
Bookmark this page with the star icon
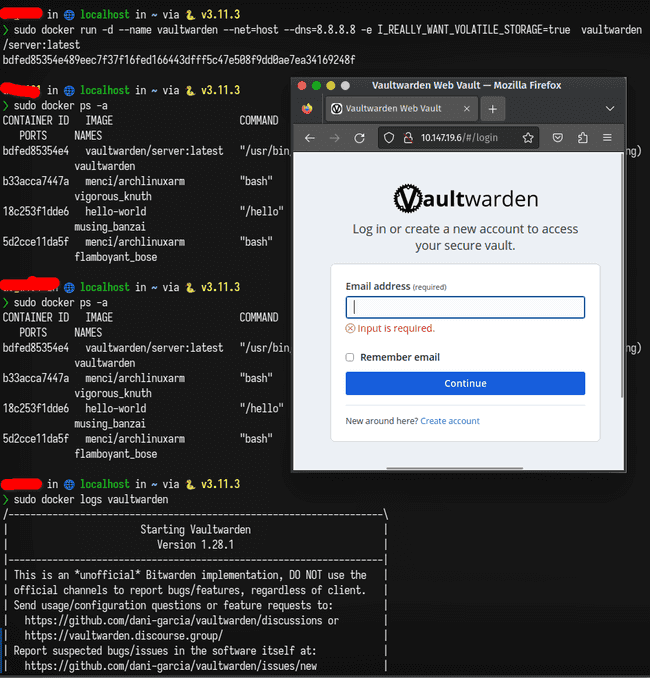click(x=528, y=138)
